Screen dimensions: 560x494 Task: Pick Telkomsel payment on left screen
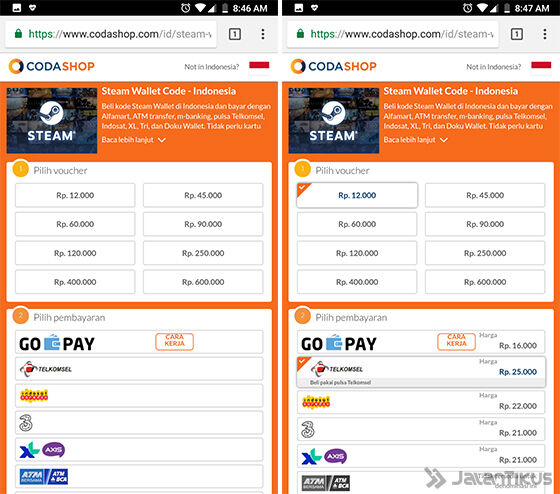point(139,369)
